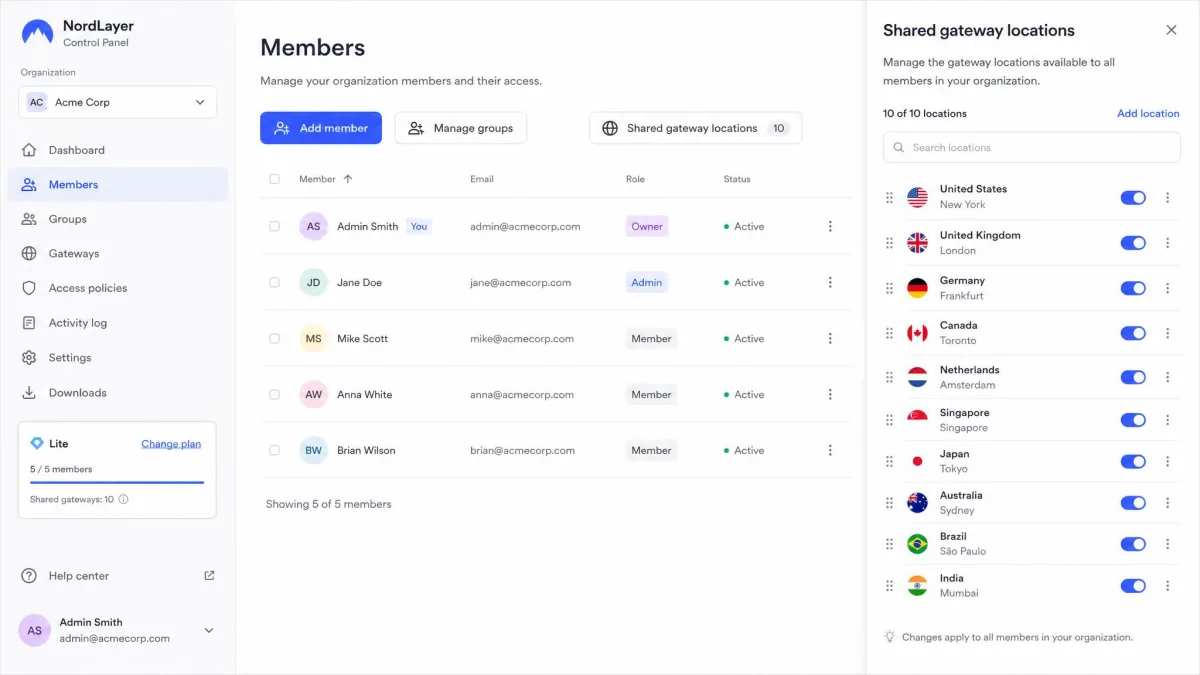This screenshot has height=675, width=1200.
Task: Open the three-dot menu for Singapore location
Action: pyautogui.click(x=1167, y=420)
